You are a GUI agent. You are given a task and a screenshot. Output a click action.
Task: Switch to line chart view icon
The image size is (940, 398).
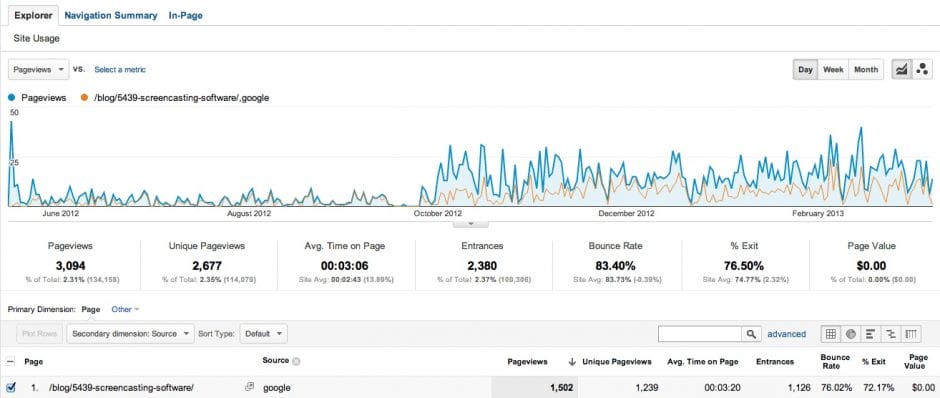tap(901, 70)
